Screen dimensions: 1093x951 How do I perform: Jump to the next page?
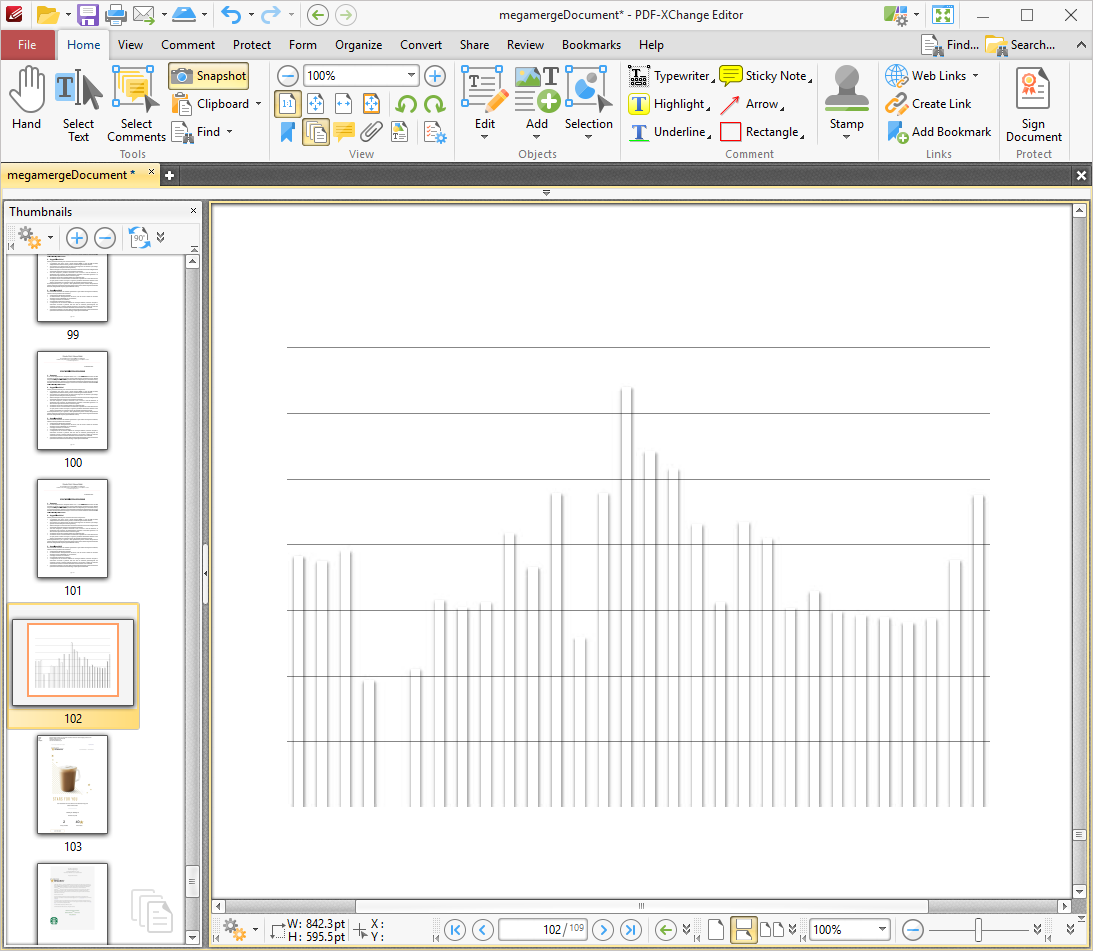604,929
